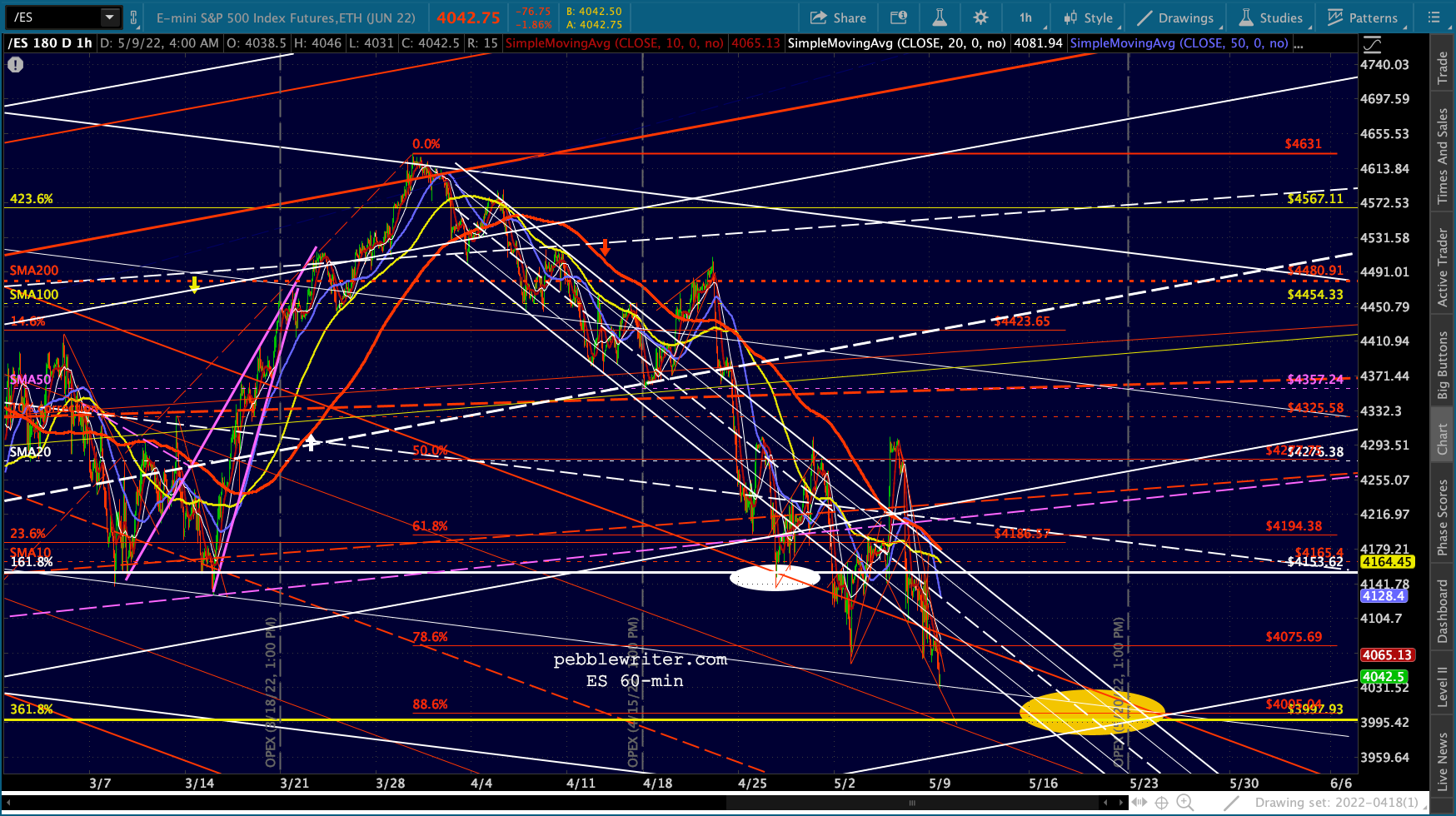Image resolution: width=1456 pixels, height=816 pixels.
Task: Click the yellow down arrow drawing marker
Action: [194, 285]
